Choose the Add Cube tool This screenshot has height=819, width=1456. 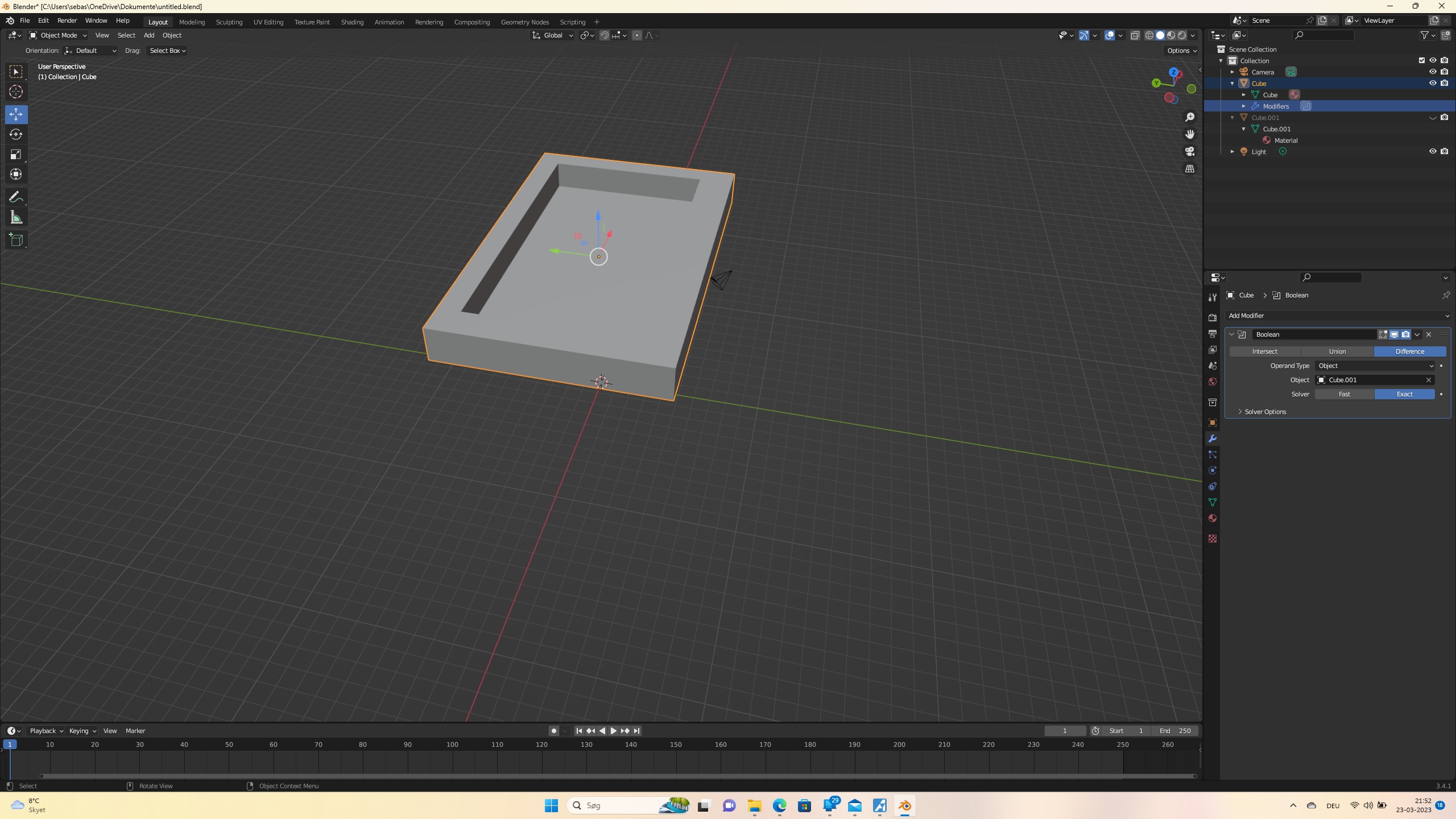(16, 240)
